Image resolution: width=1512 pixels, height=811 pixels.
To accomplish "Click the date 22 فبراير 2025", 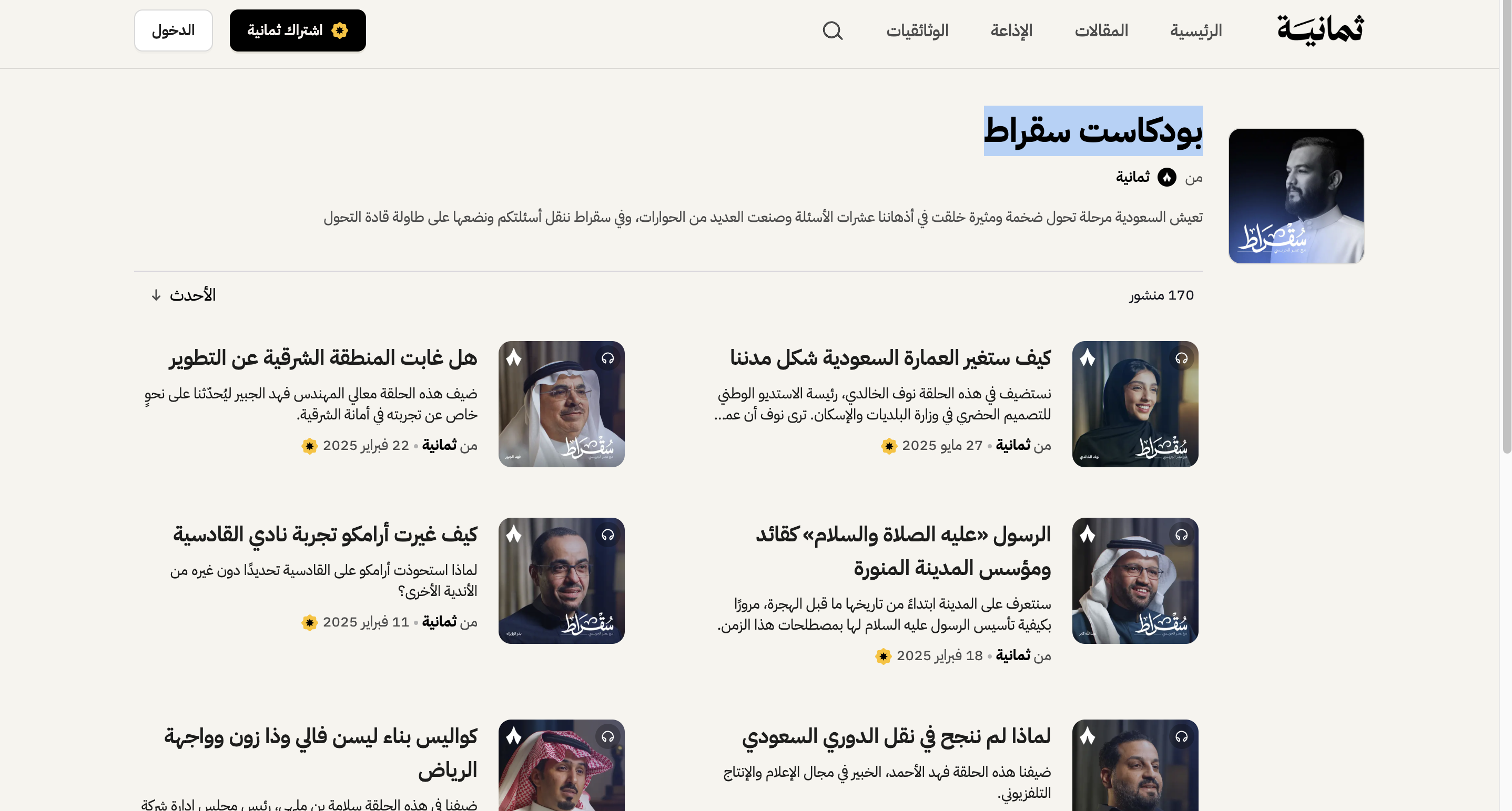I will click(366, 446).
